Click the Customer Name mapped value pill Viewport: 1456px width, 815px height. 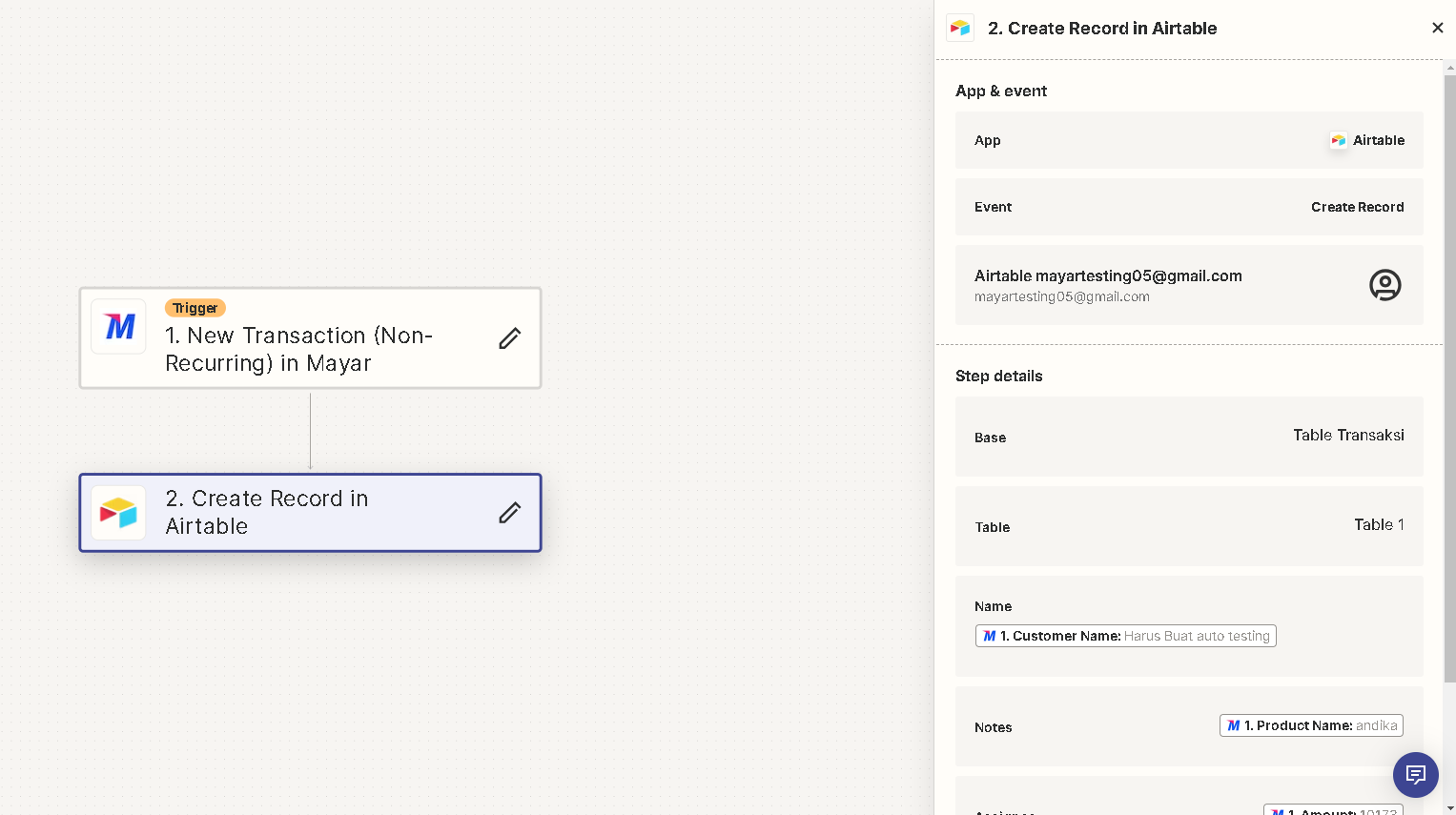1125,636
